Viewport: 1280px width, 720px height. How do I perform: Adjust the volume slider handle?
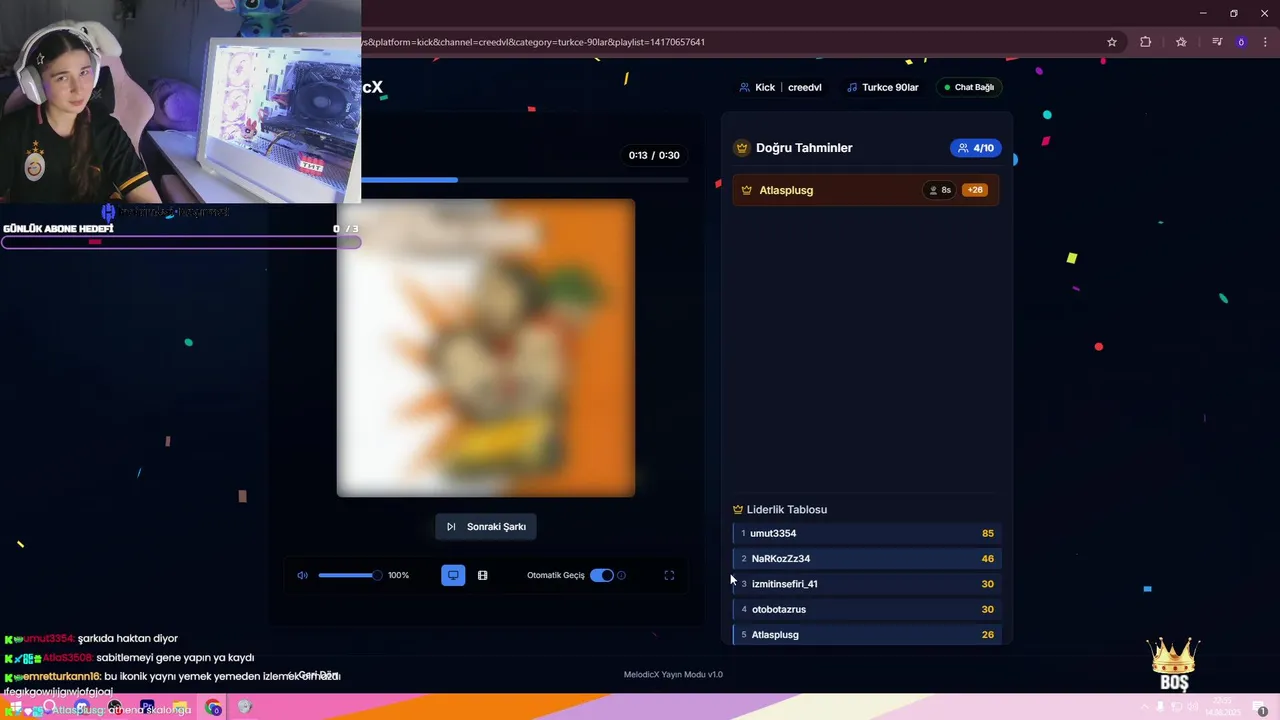[x=377, y=575]
